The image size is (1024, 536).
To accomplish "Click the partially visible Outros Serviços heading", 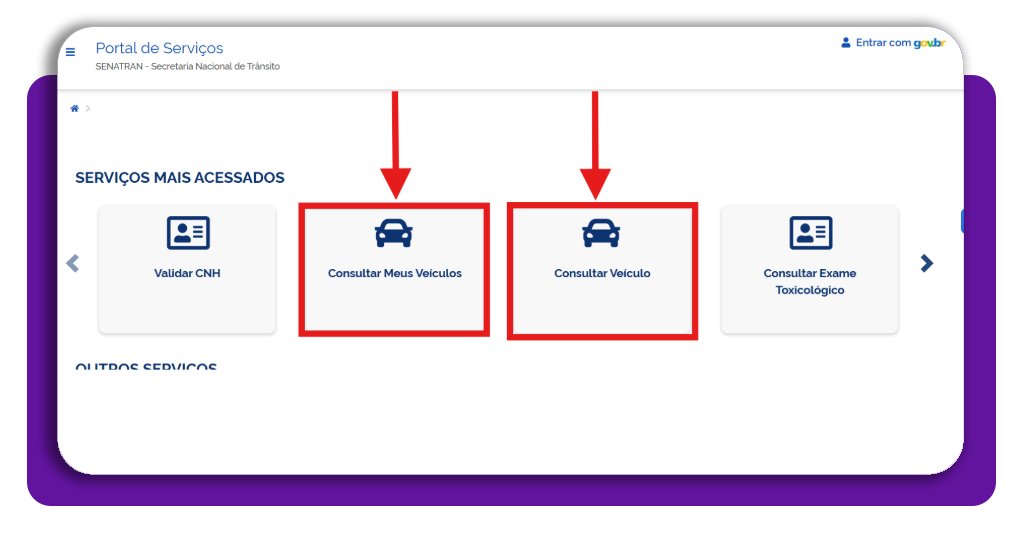I will [x=146, y=366].
